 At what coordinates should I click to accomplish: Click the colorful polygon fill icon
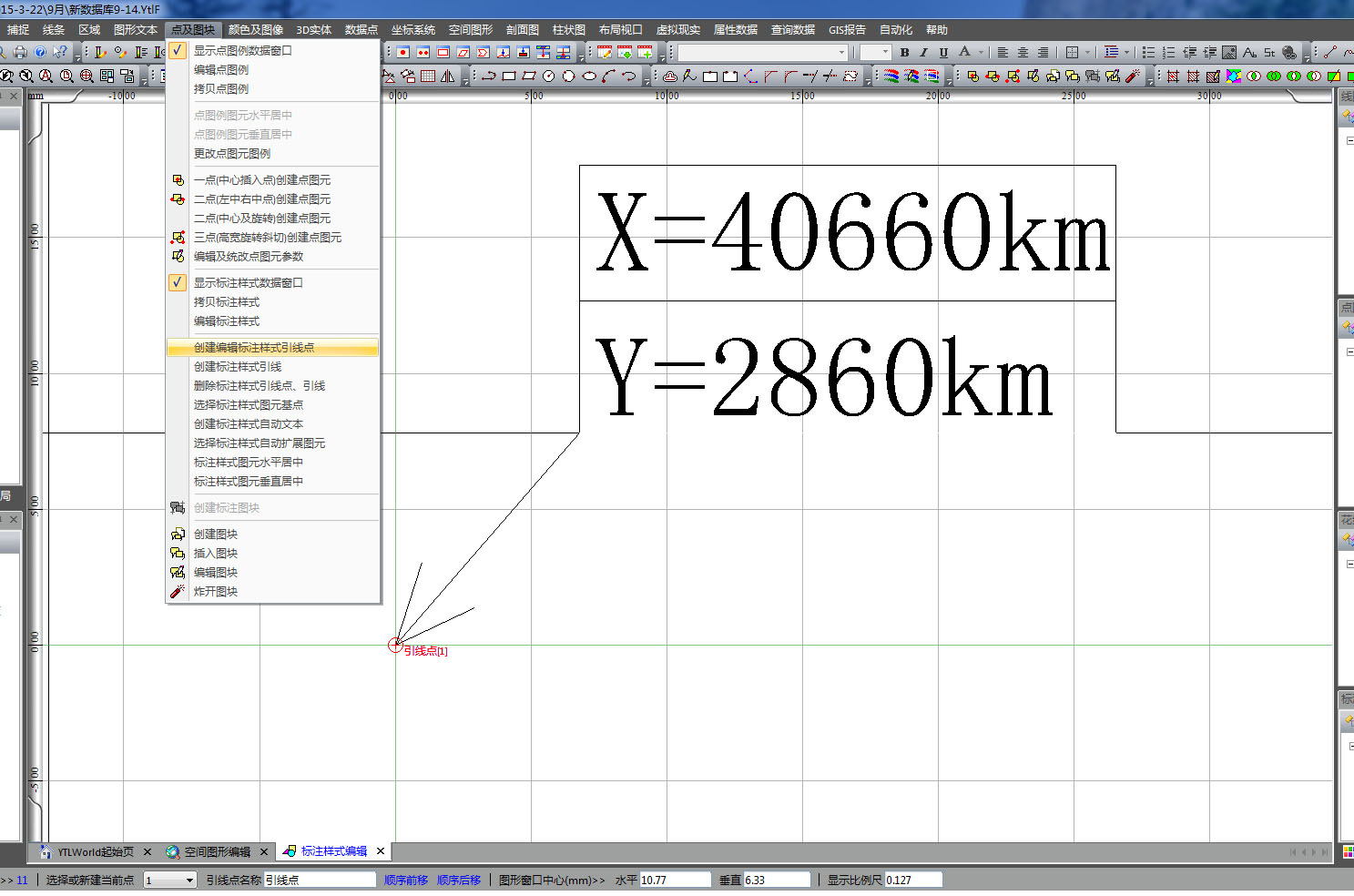(1234, 76)
